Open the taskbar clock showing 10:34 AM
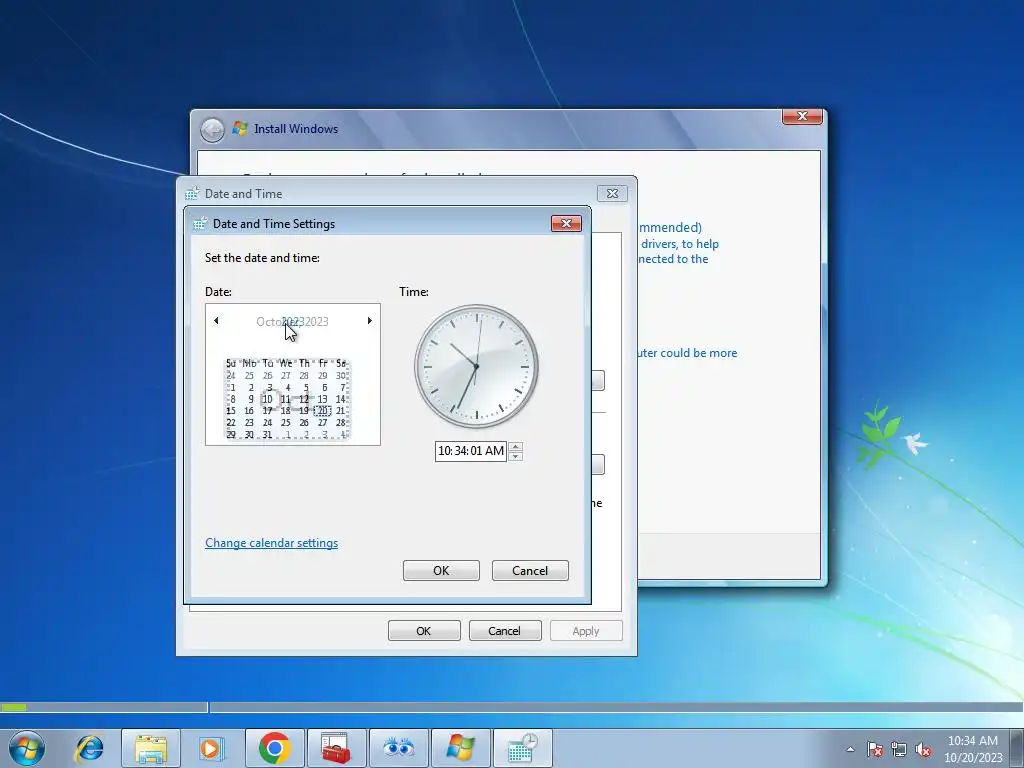 972,749
